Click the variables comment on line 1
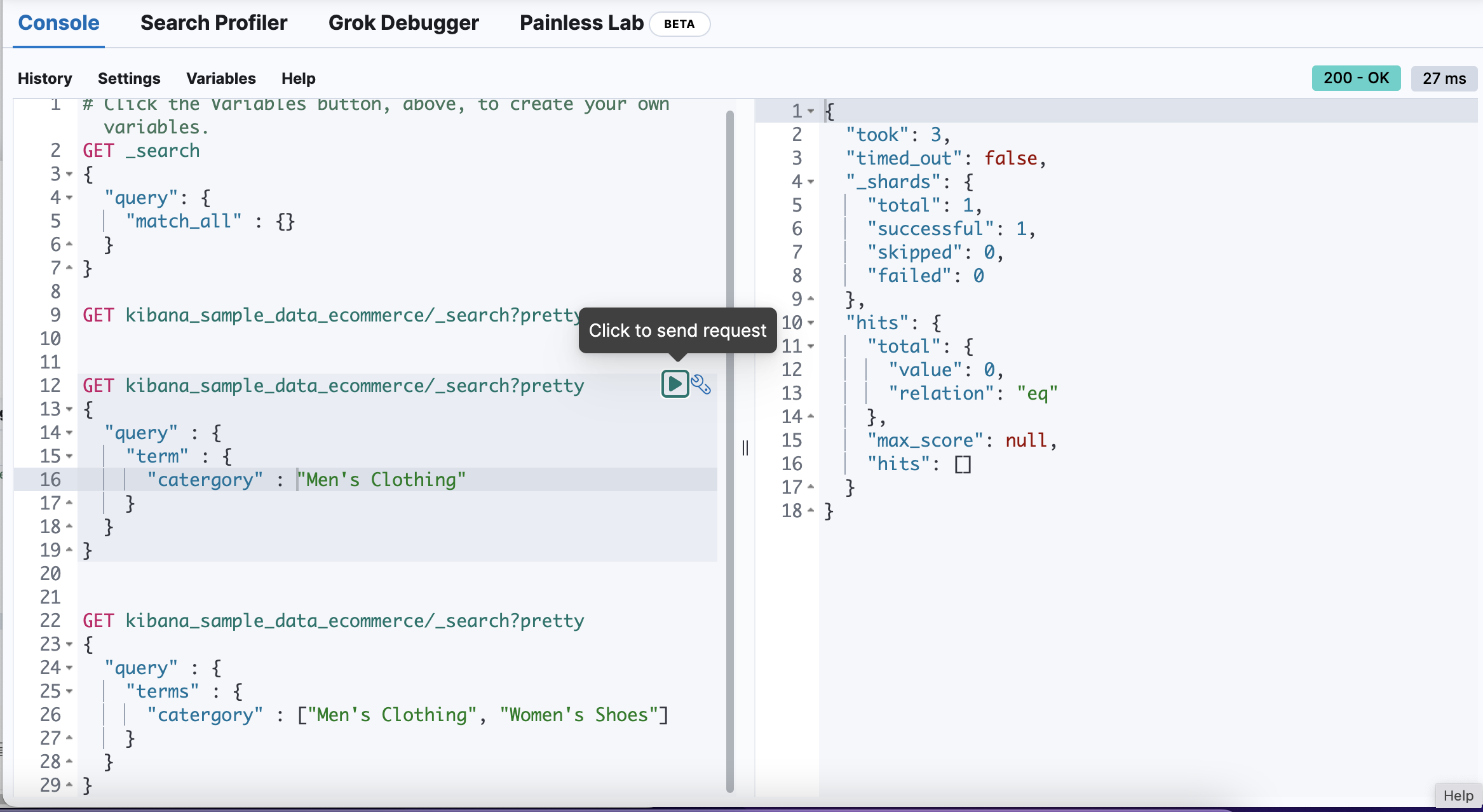Viewport: 1483px width, 812px height. point(376,115)
